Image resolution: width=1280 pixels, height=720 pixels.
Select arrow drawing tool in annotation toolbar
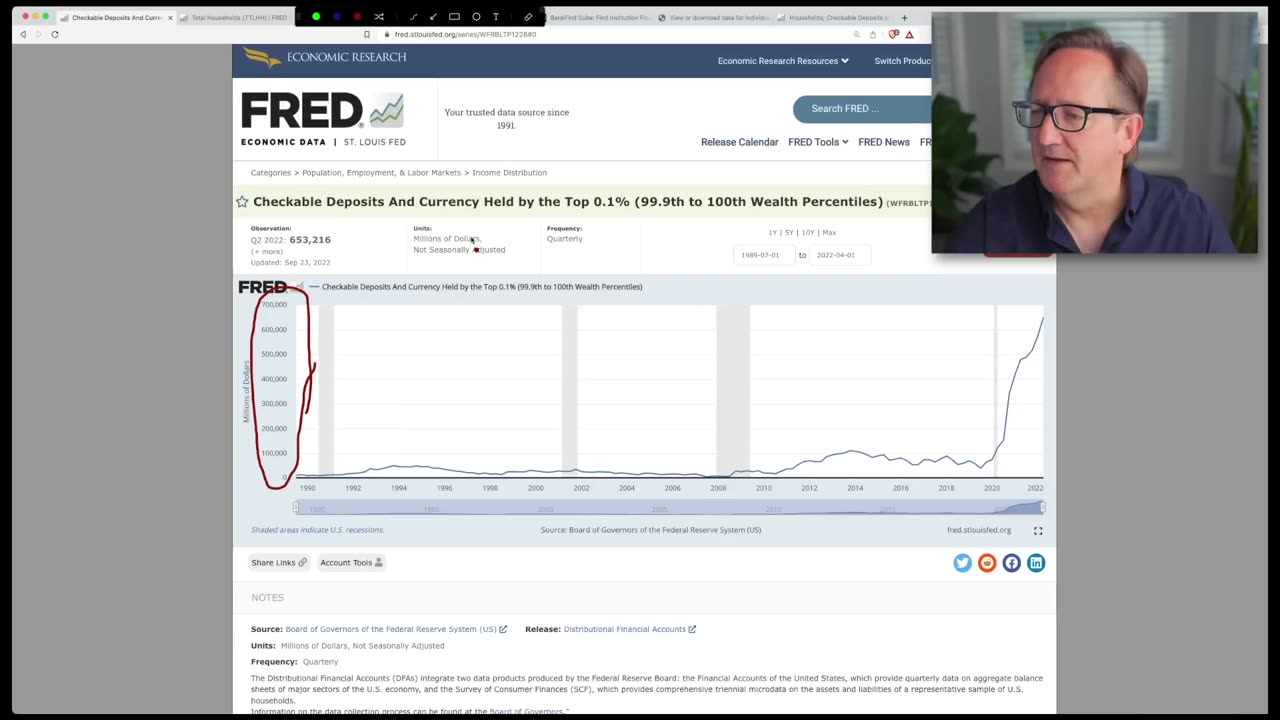(433, 17)
